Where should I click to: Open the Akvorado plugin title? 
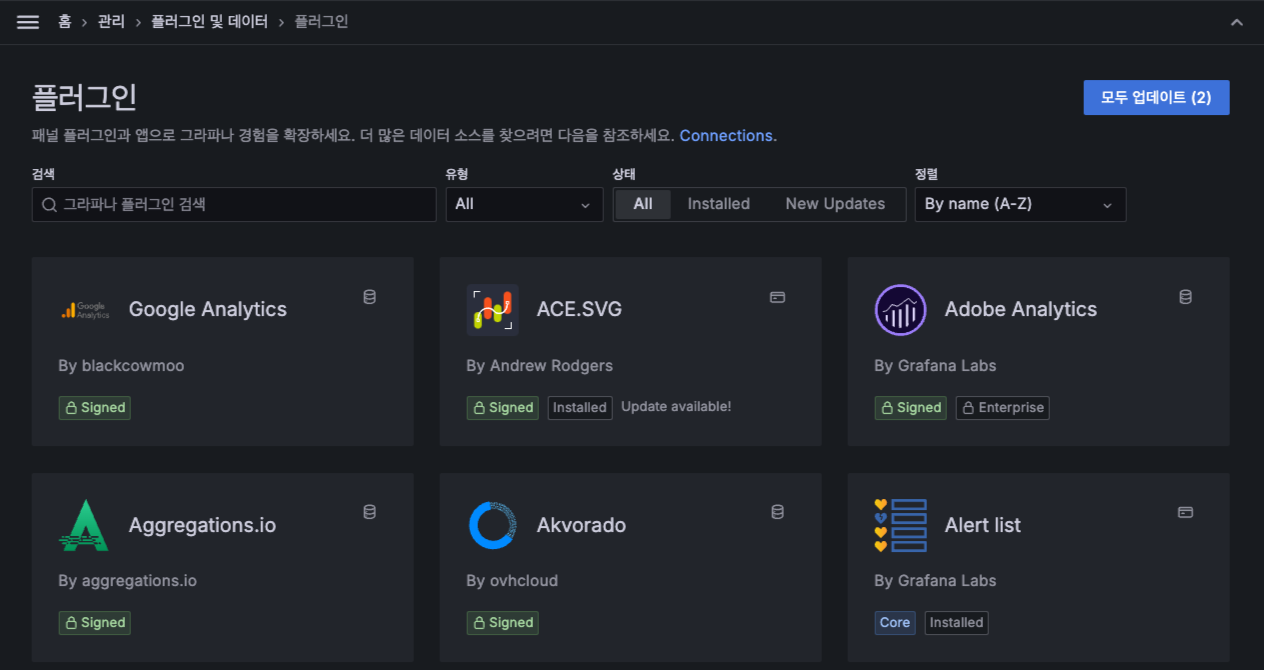(581, 525)
